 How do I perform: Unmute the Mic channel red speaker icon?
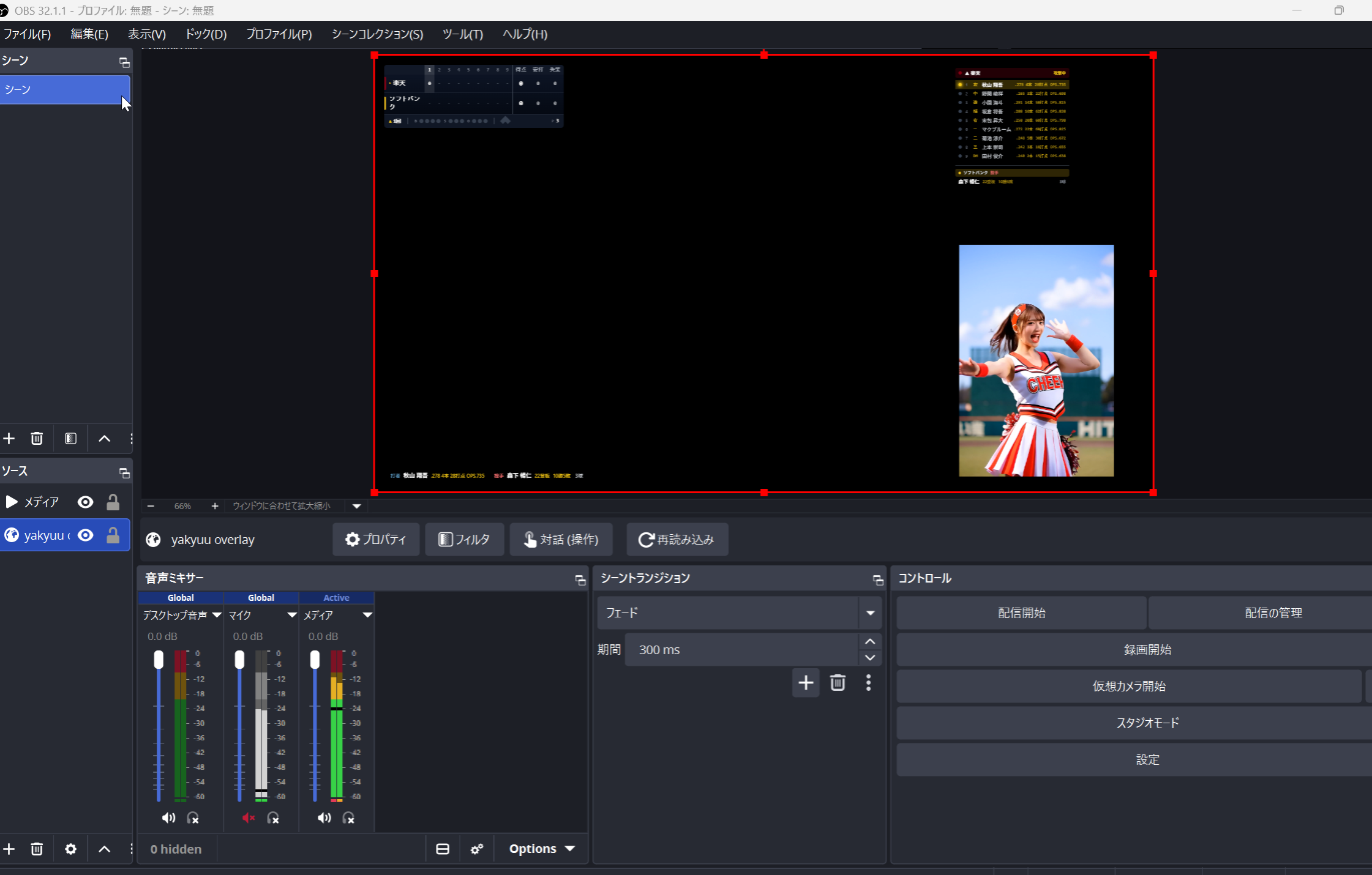pos(248,818)
